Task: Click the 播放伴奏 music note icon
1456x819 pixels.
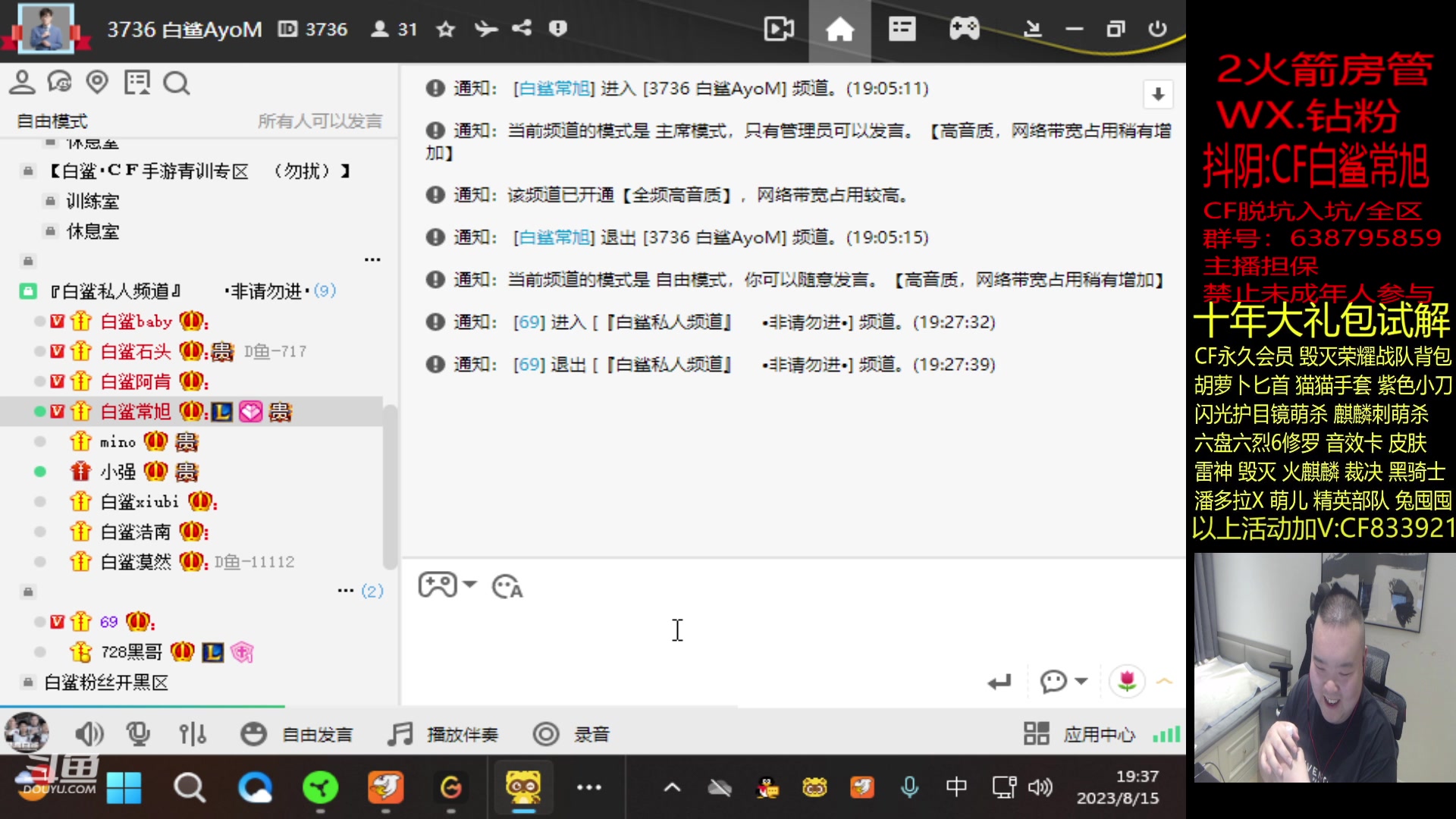Action: (x=397, y=734)
